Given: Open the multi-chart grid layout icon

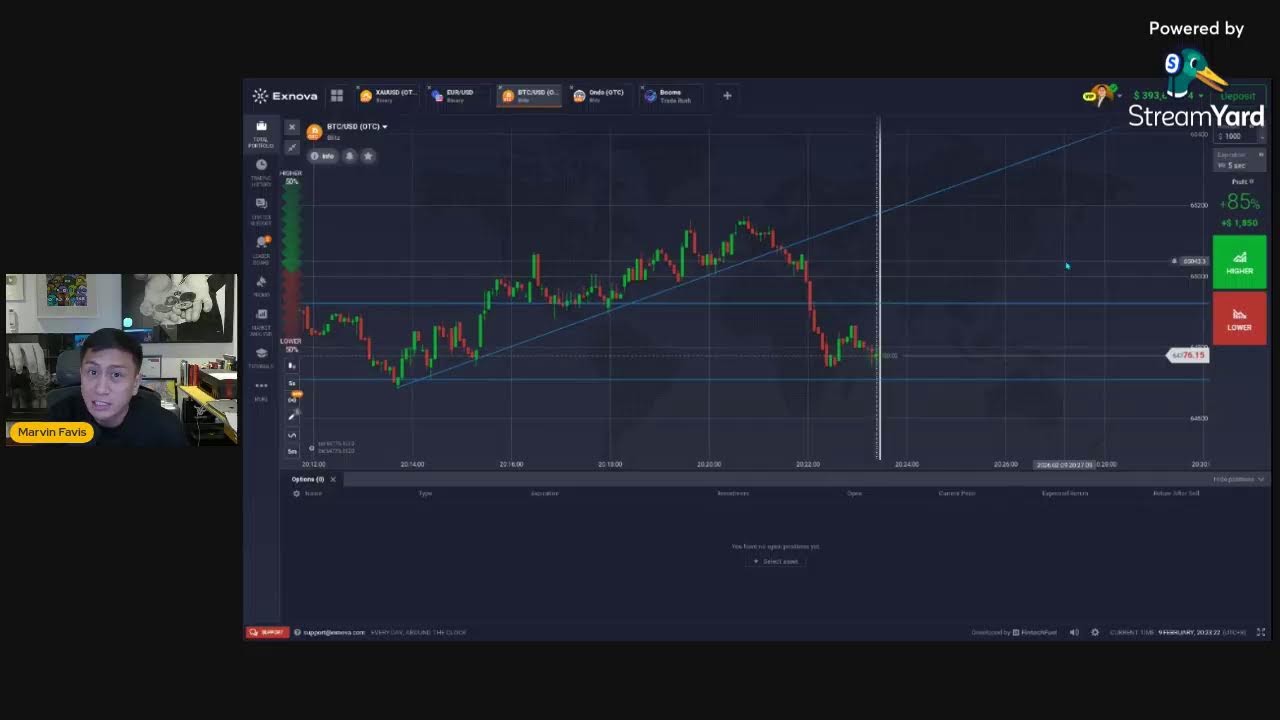Looking at the screenshot, I should 337,96.
